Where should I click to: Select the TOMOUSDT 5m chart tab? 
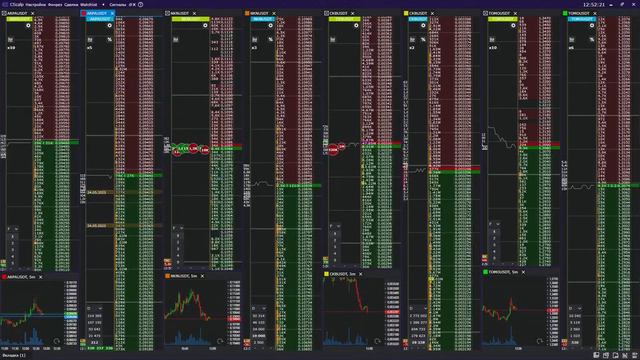(503, 272)
